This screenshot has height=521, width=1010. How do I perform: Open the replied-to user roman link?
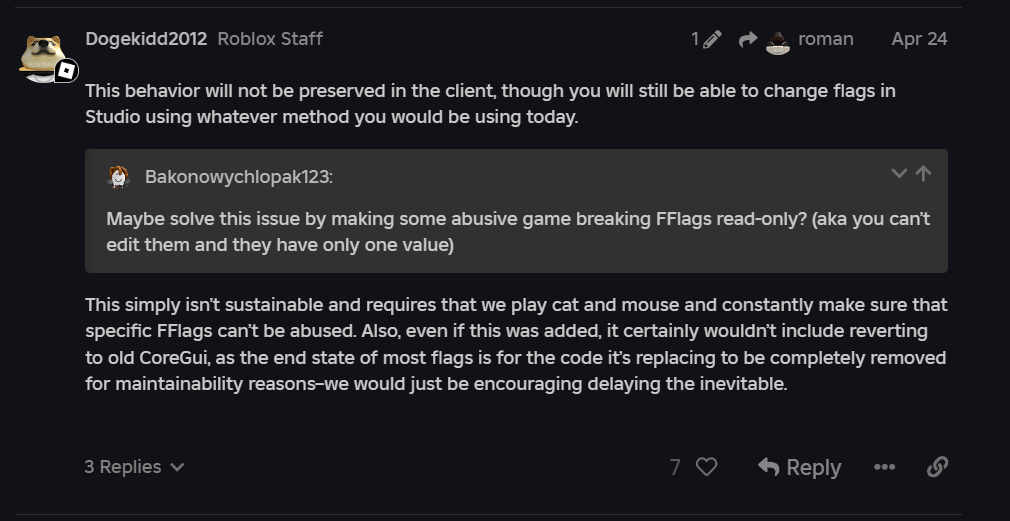pyautogui.click(x=825, y=39)
